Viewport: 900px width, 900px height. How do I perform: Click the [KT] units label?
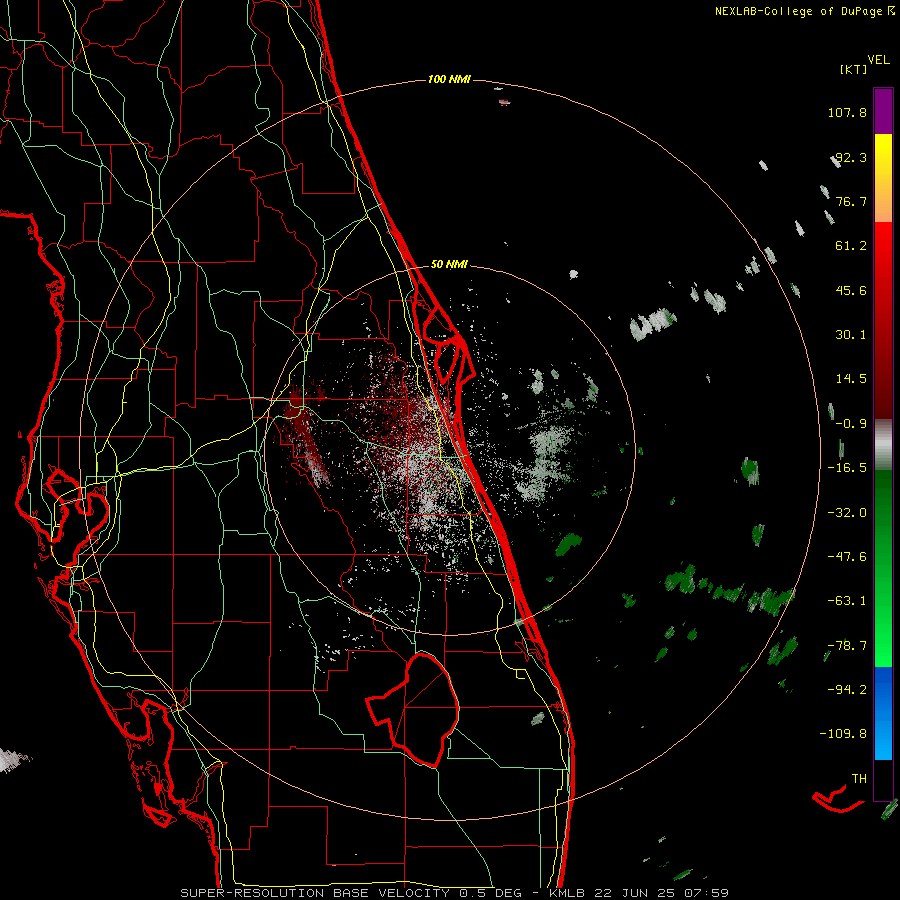click(853, 69)
